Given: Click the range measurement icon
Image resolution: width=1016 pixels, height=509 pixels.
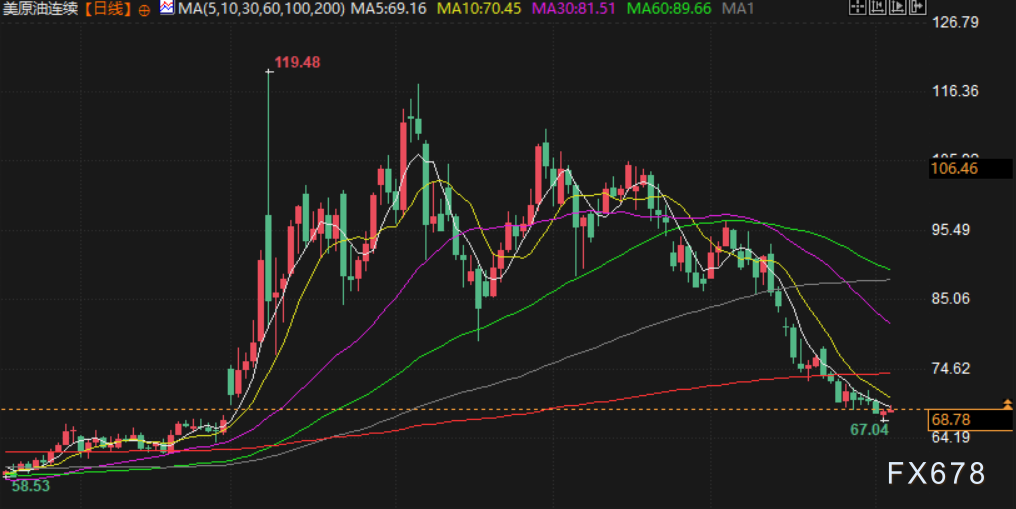Looking at the screenshot, I should pos(877,7).
